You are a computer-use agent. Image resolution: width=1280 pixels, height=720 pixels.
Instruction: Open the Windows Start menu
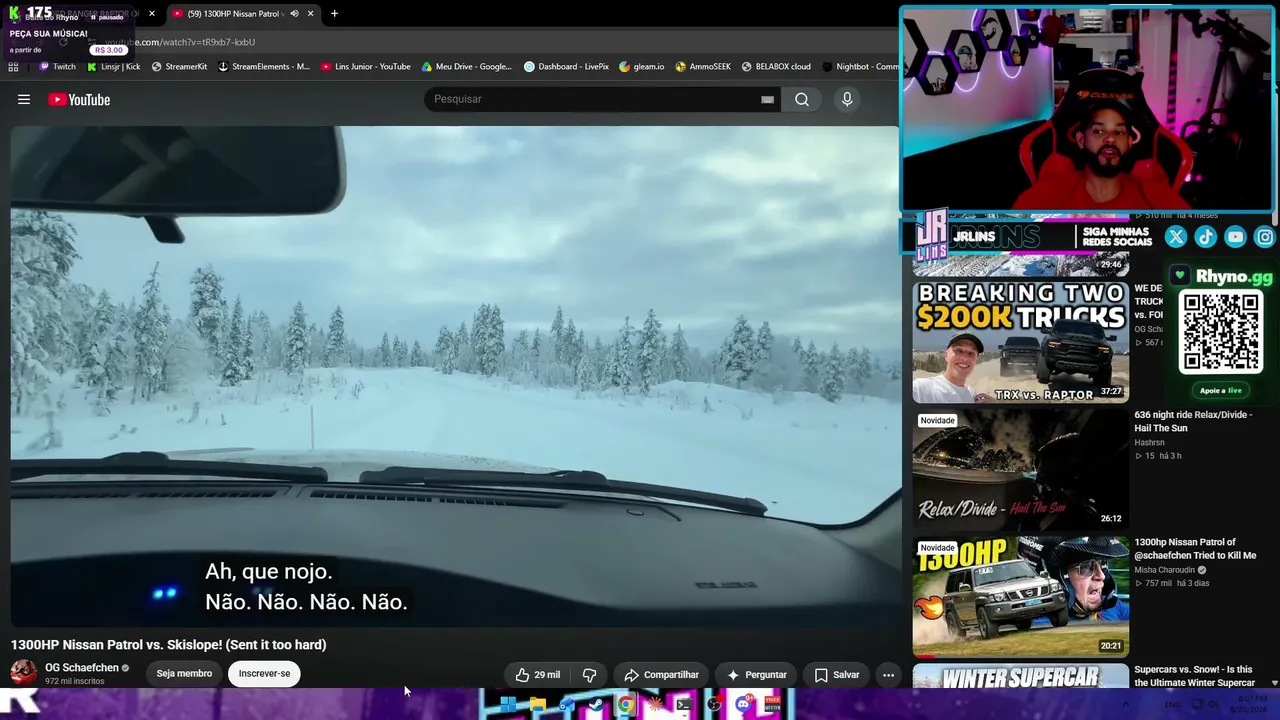click(x=508, y=705)
